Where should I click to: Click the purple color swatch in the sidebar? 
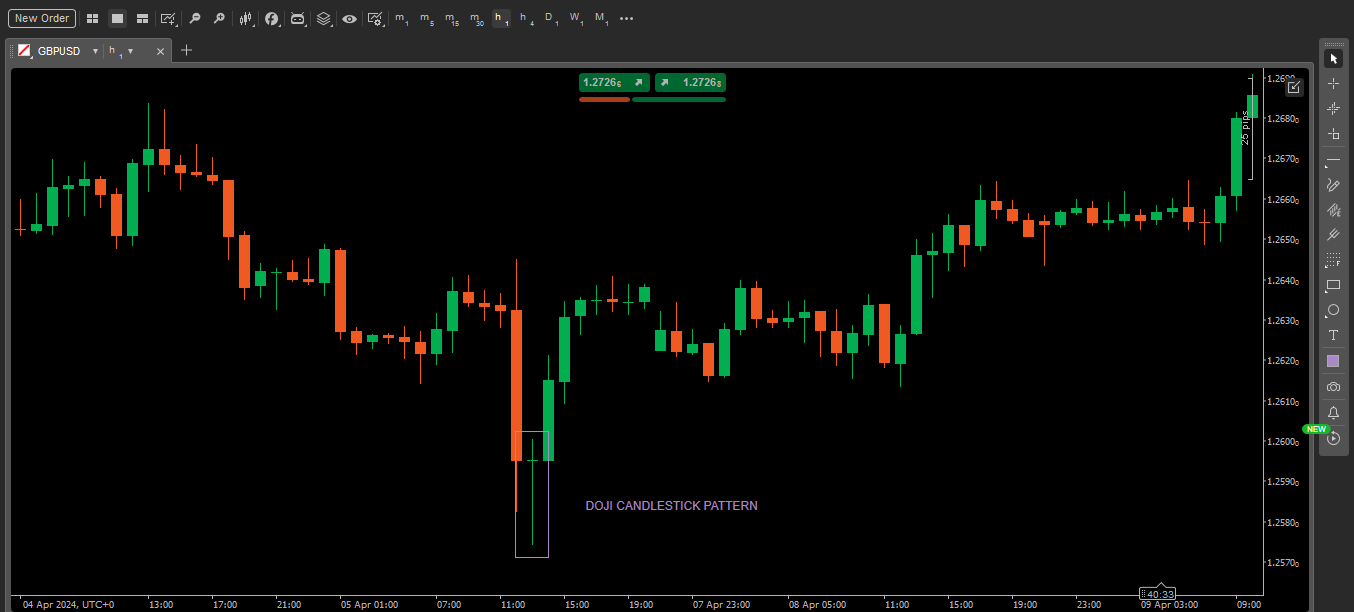1333,360
